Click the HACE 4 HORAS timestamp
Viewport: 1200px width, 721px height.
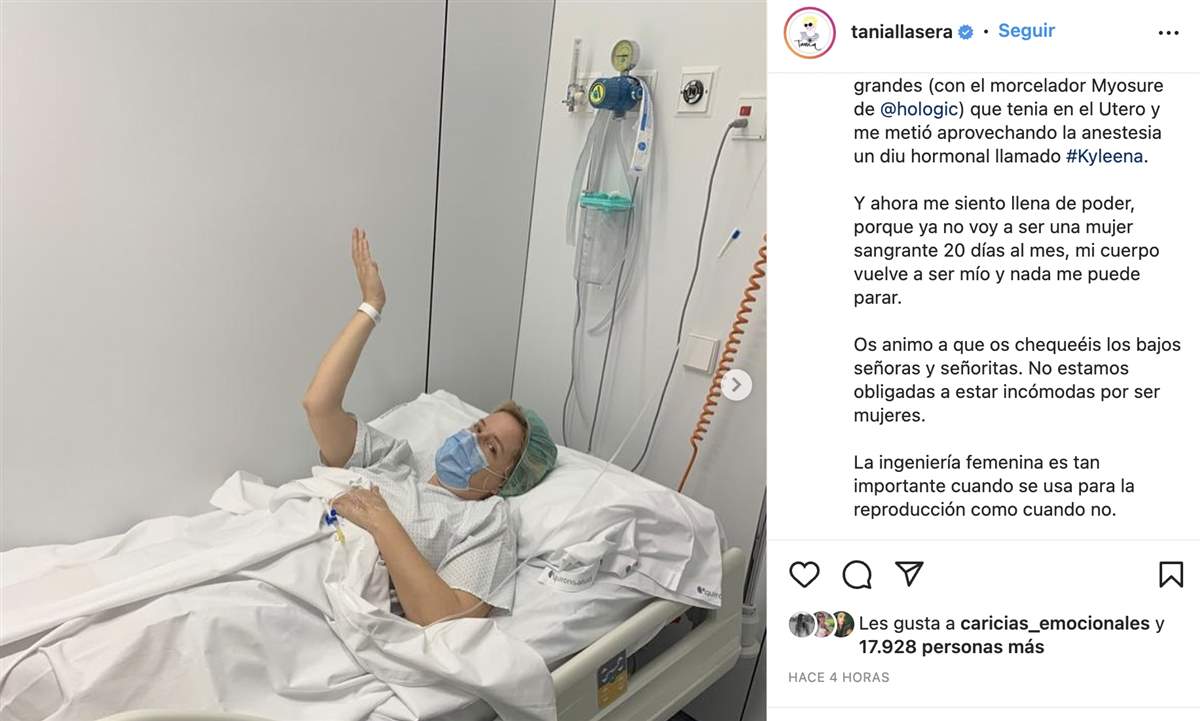point(838,677)
